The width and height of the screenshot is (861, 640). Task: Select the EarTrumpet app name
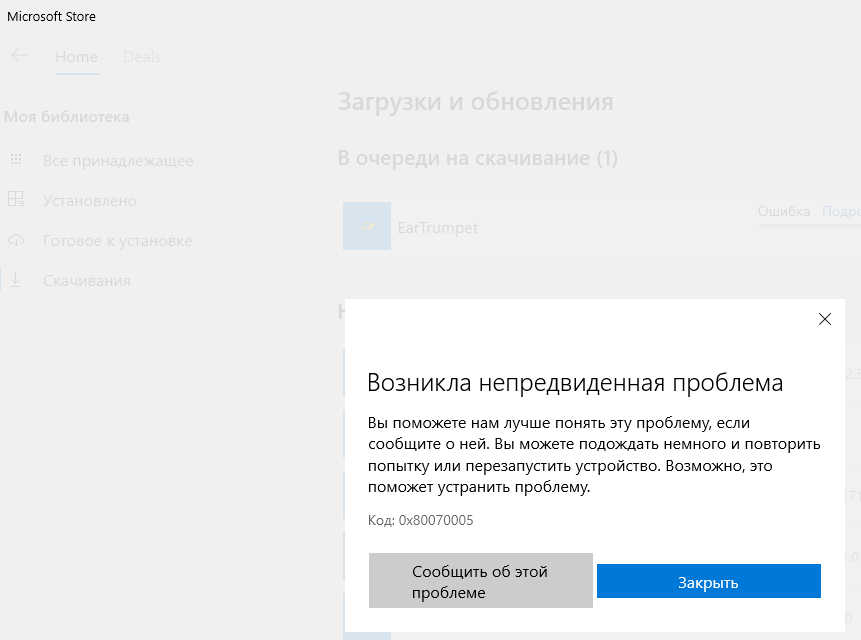pos(438,228)
